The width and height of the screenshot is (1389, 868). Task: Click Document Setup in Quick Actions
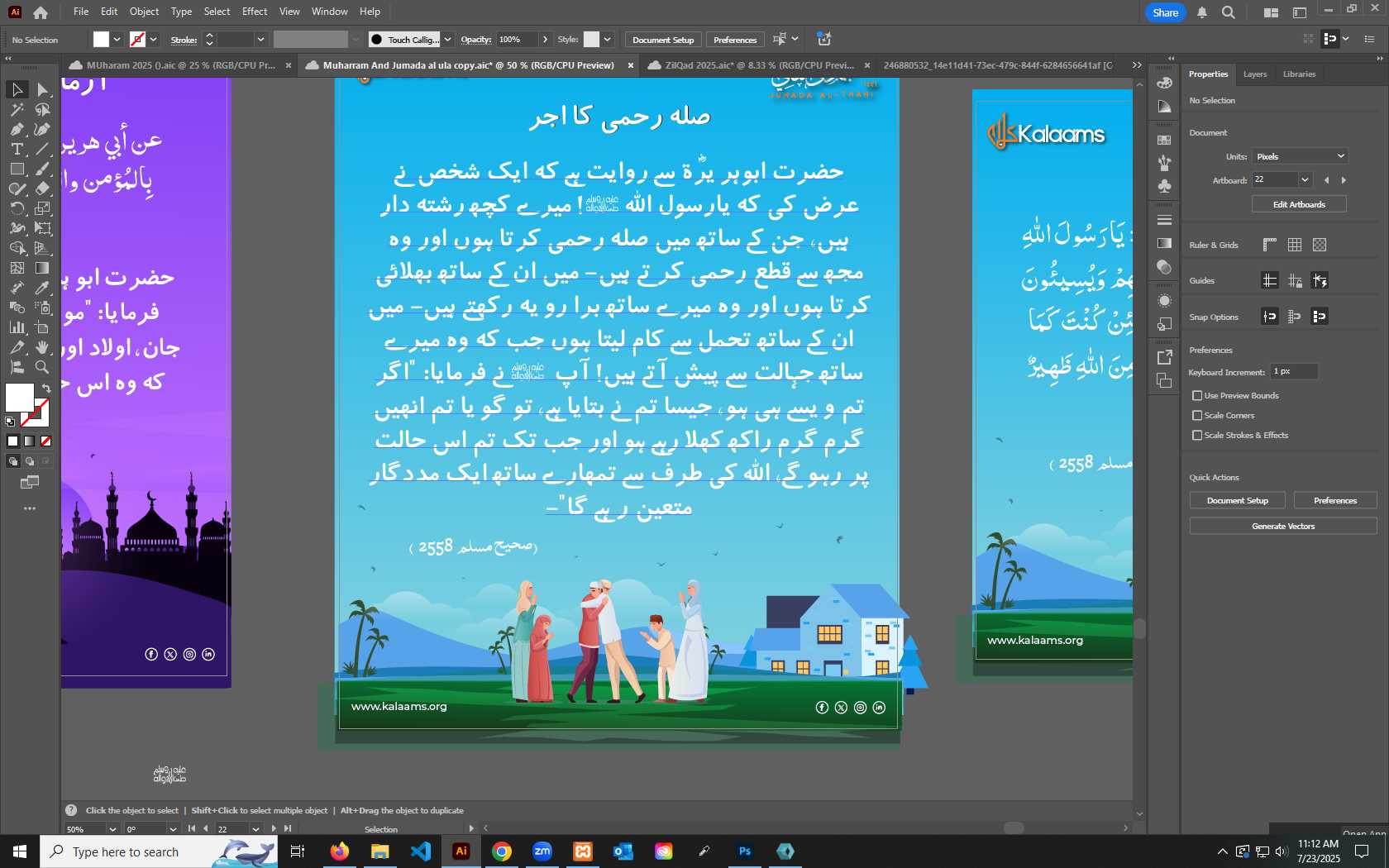(x=1237, y=500)
